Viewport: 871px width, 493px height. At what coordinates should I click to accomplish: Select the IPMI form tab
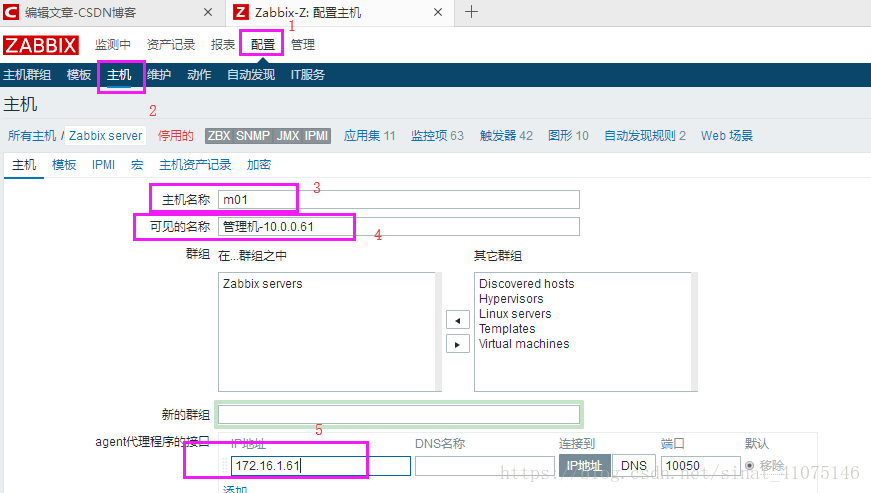coord(103,165)
